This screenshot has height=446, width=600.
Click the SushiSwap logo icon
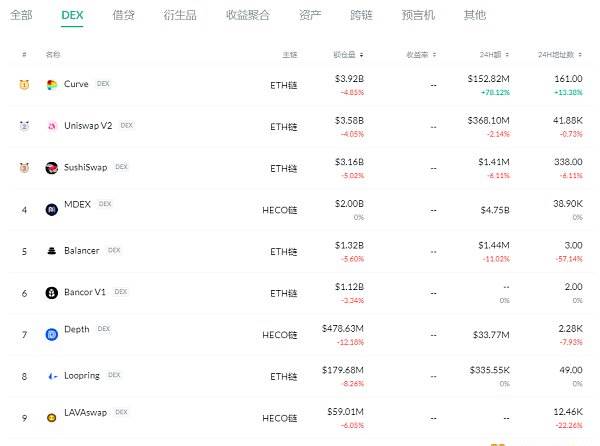52,168
